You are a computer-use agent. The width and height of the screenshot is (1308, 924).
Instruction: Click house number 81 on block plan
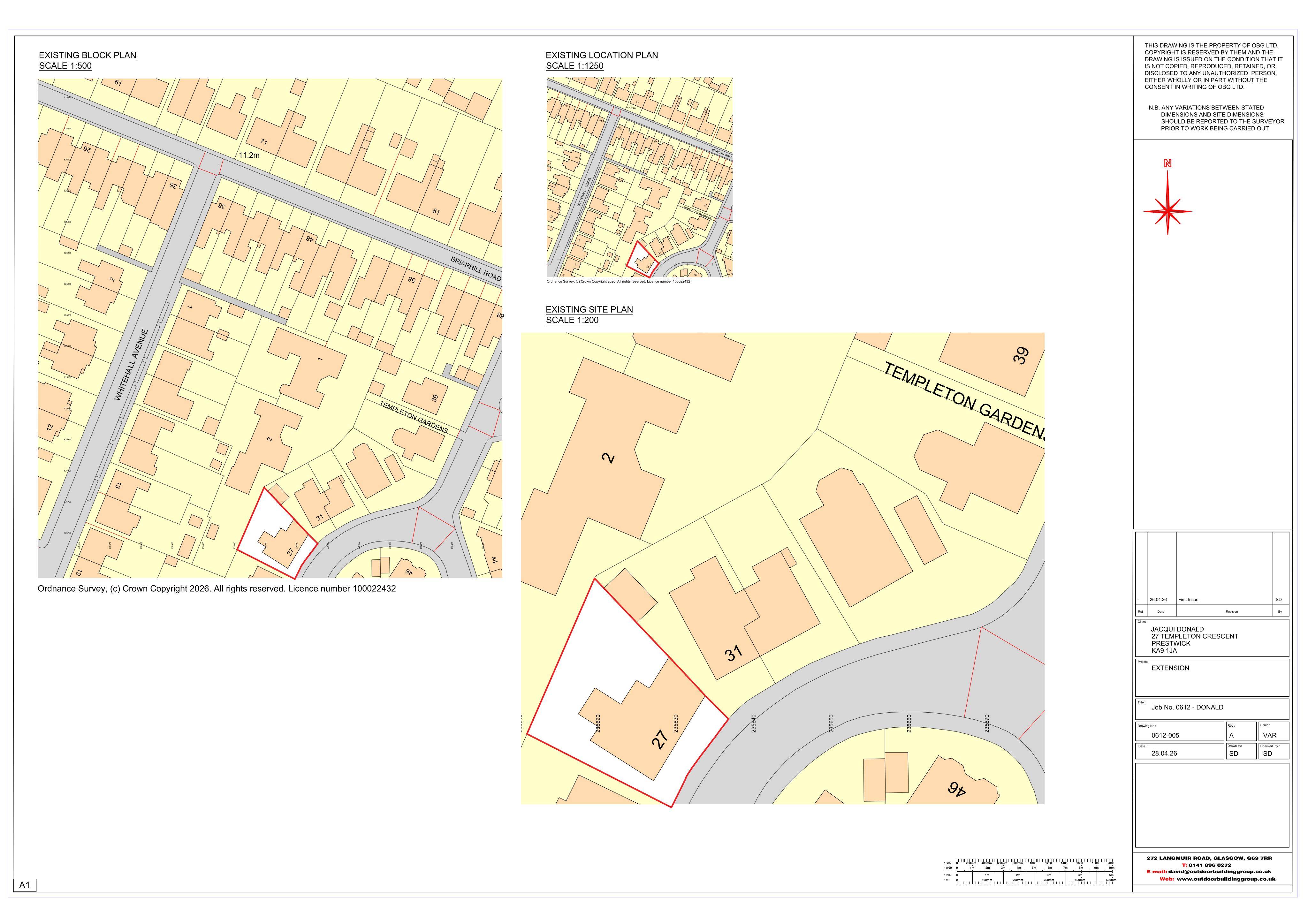tap(436, 211)
